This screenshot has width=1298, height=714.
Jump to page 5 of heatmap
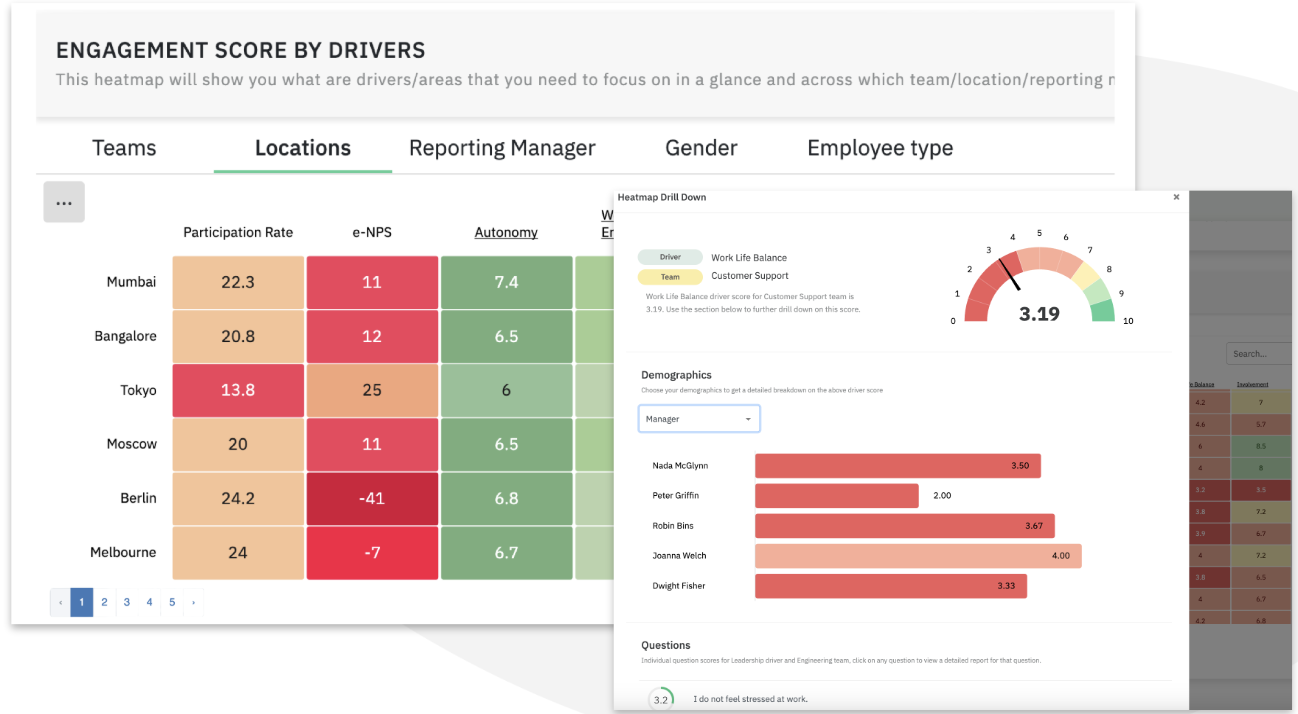coord(172,602)
